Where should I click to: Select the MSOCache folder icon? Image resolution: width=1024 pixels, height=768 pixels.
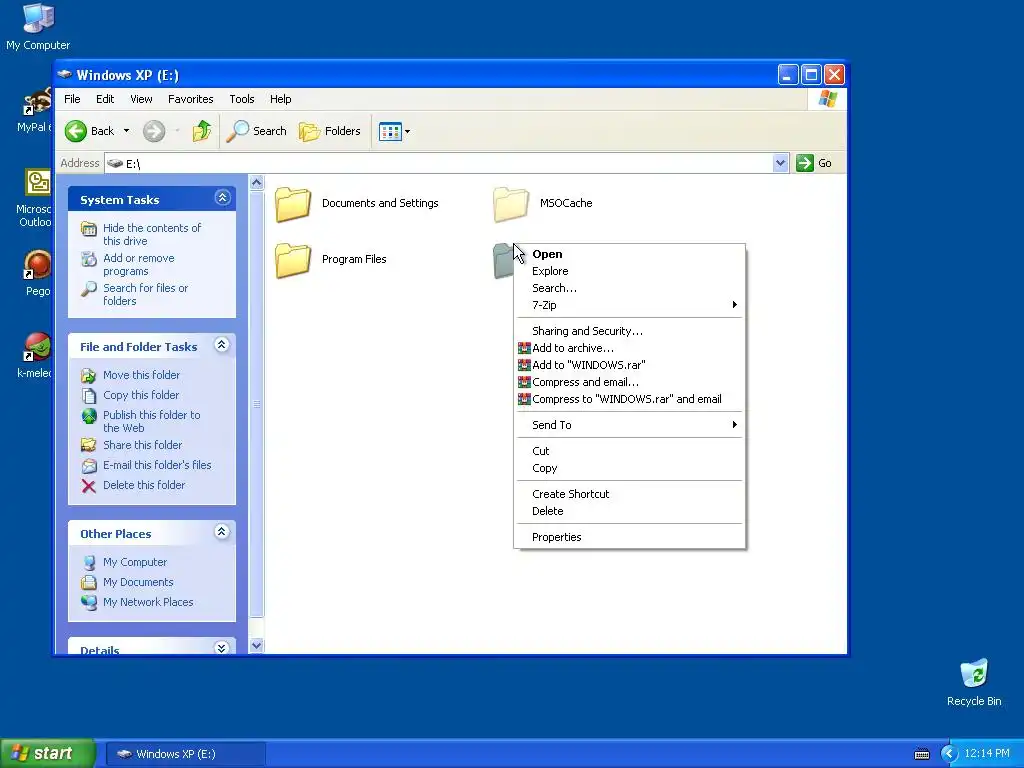pos(511,204)
